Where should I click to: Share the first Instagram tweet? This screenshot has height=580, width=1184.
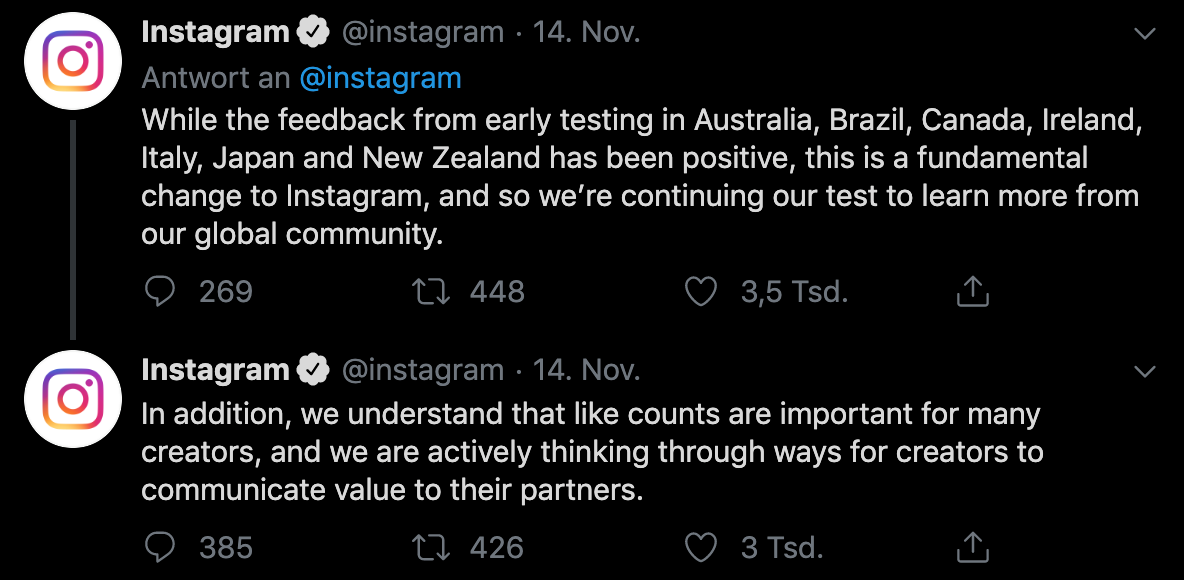click(973, 291)
